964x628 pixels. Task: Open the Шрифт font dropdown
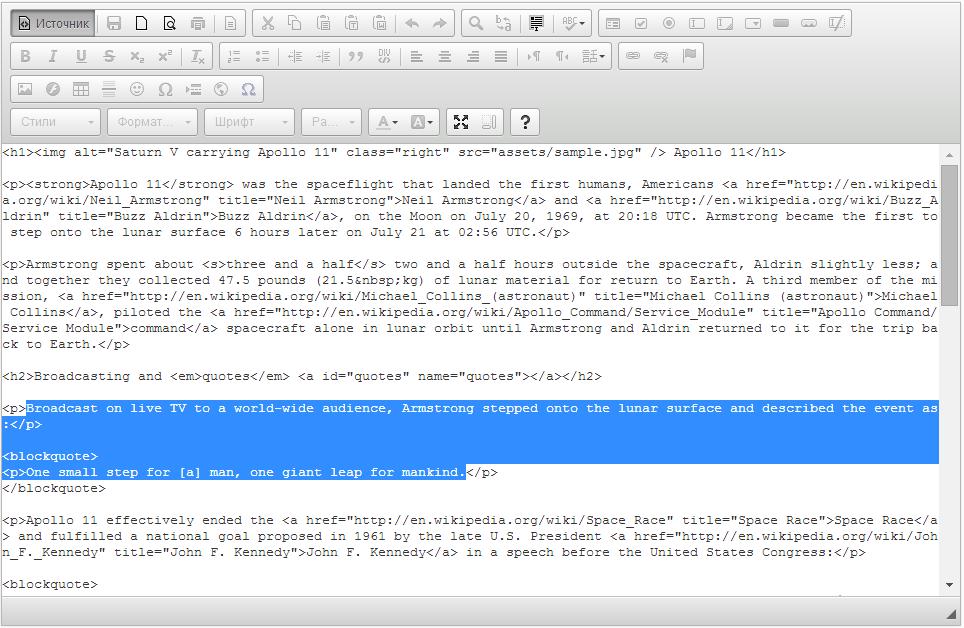(250, 122)
